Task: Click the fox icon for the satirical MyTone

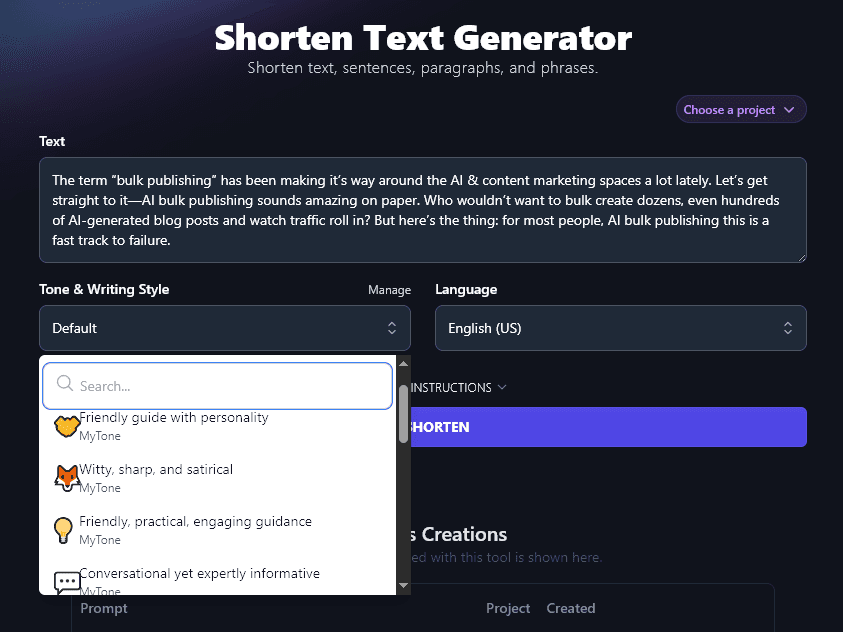Action: pyautogui.click(x=66, y=477)
